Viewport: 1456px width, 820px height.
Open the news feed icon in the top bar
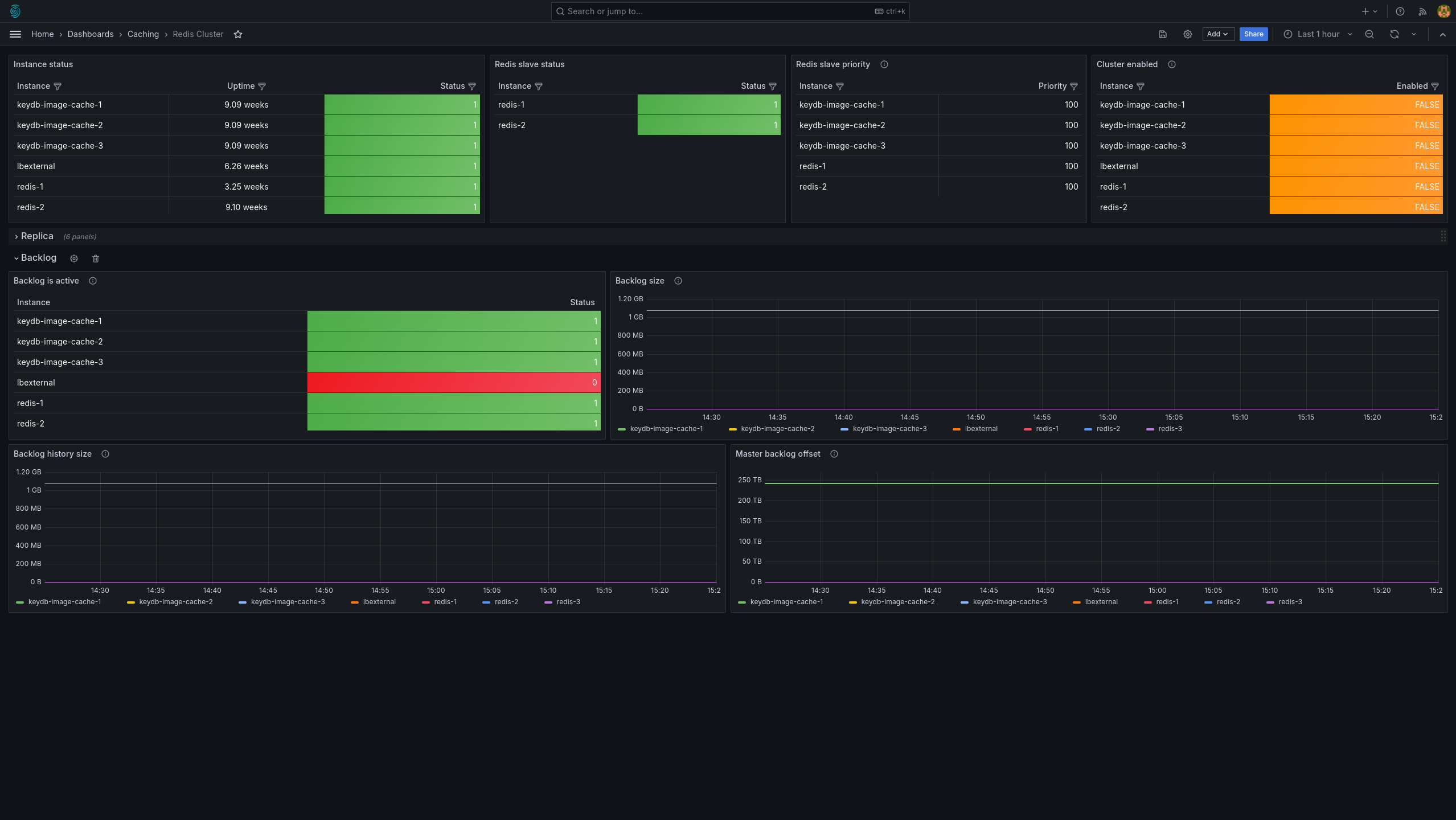1422,11
